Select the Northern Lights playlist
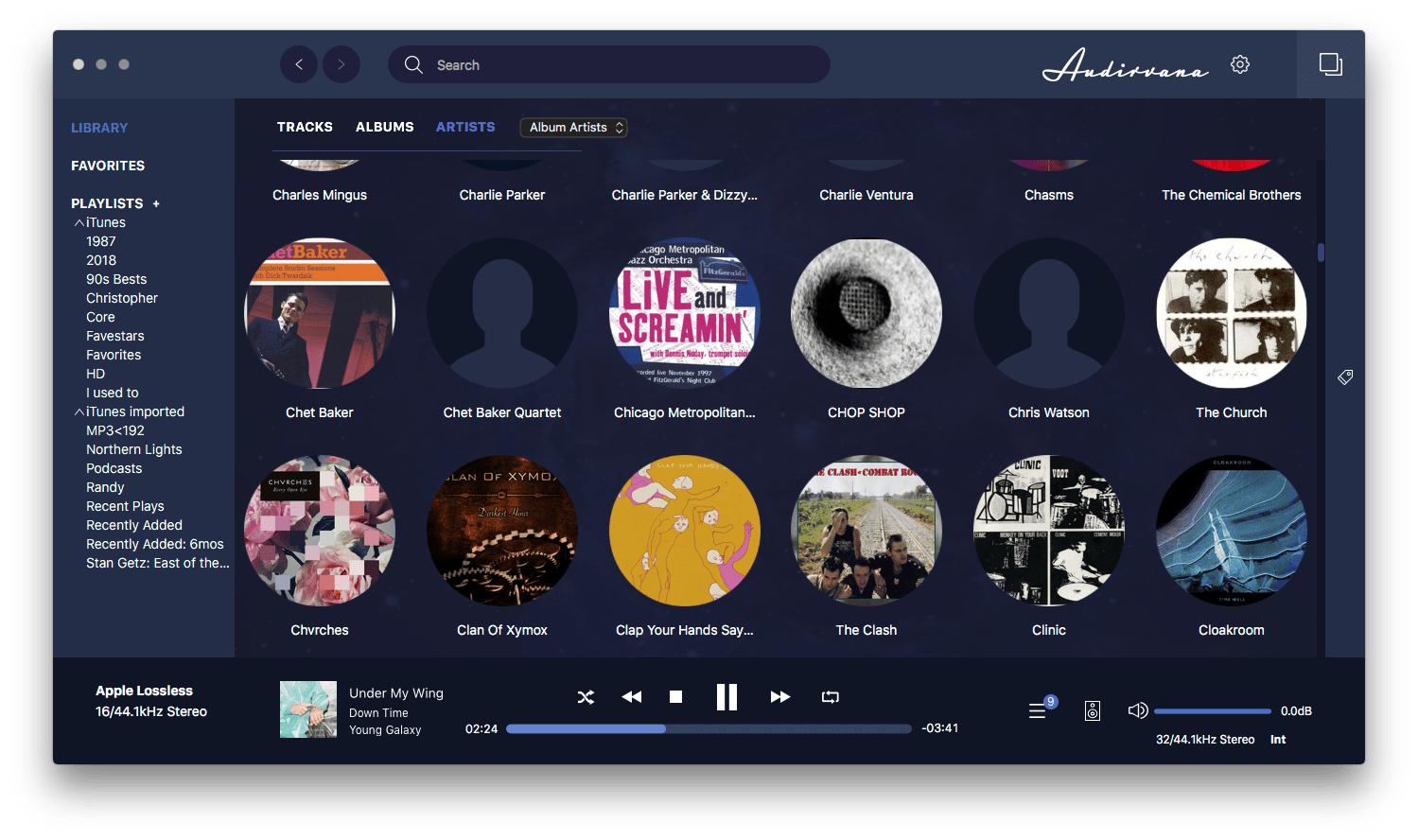Viewport: 1418px width, 840px height. 134,449
